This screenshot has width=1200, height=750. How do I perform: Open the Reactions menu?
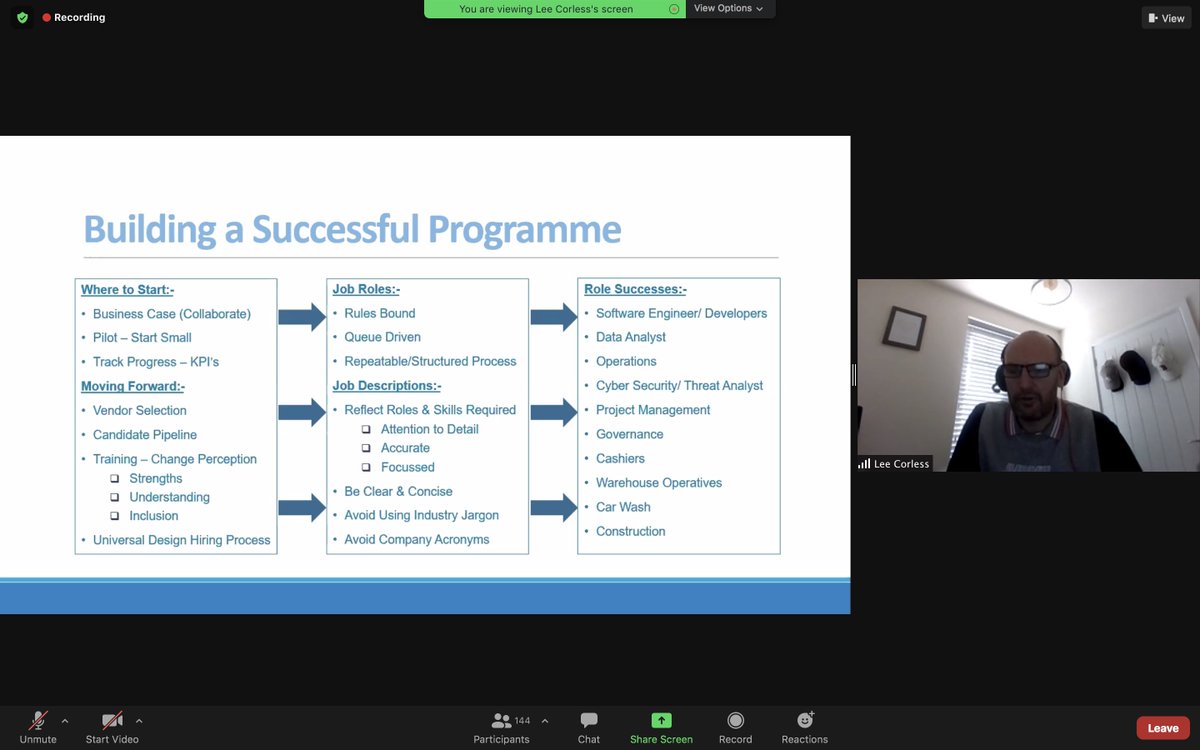(805, 727)
